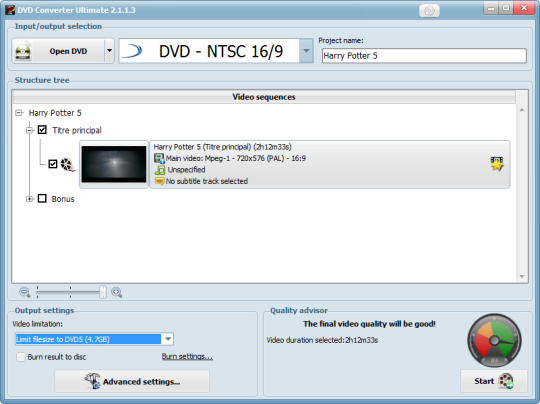Viewport: 540px width, 404px height.
Task: Click the Video sequences column header
Action: (x=264, y=97)
